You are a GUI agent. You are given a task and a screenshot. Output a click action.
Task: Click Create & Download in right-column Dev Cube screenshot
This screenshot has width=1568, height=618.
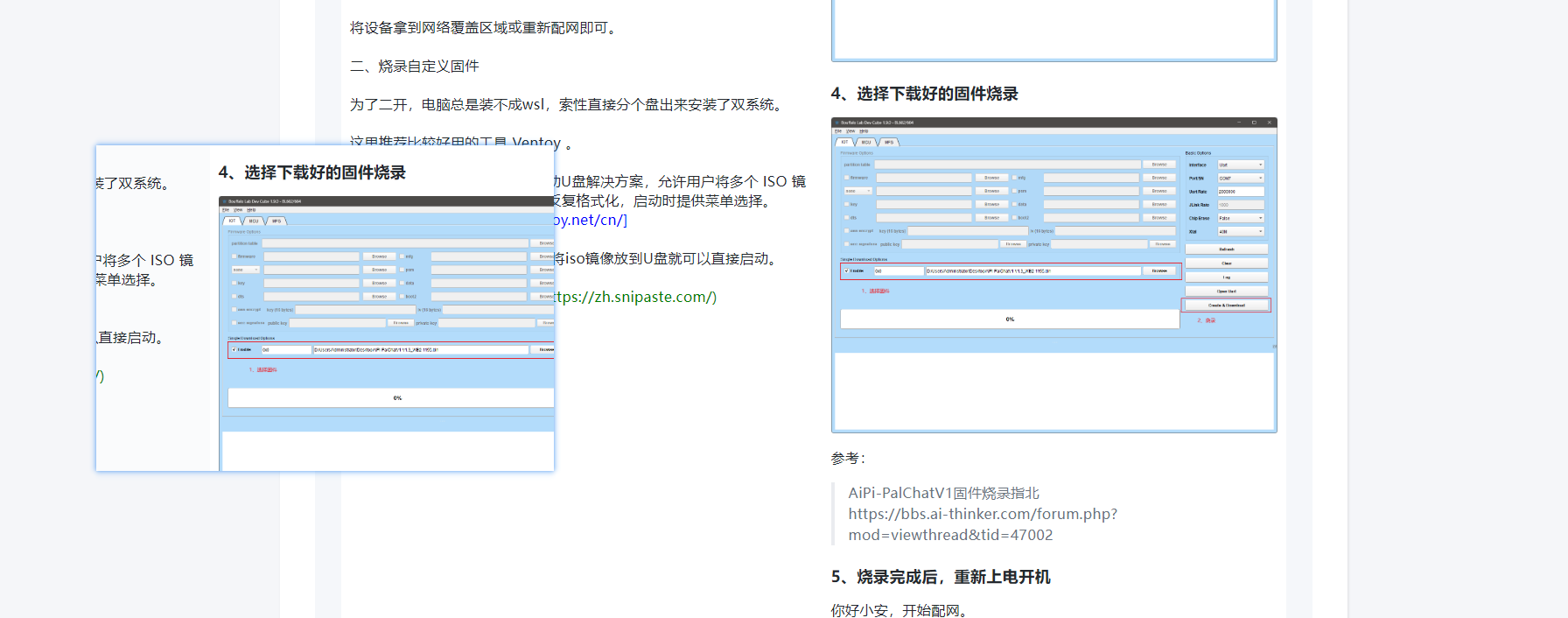point(1227,305)
